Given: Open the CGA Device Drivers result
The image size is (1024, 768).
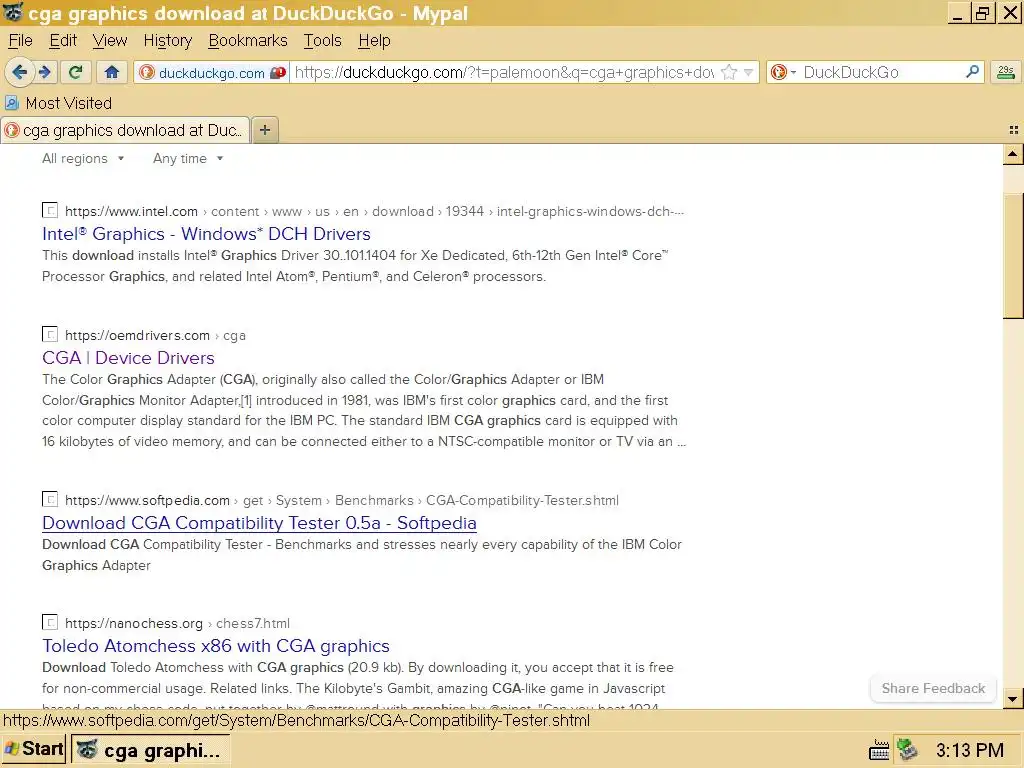Looking at the screenshot, I should 128,358.
